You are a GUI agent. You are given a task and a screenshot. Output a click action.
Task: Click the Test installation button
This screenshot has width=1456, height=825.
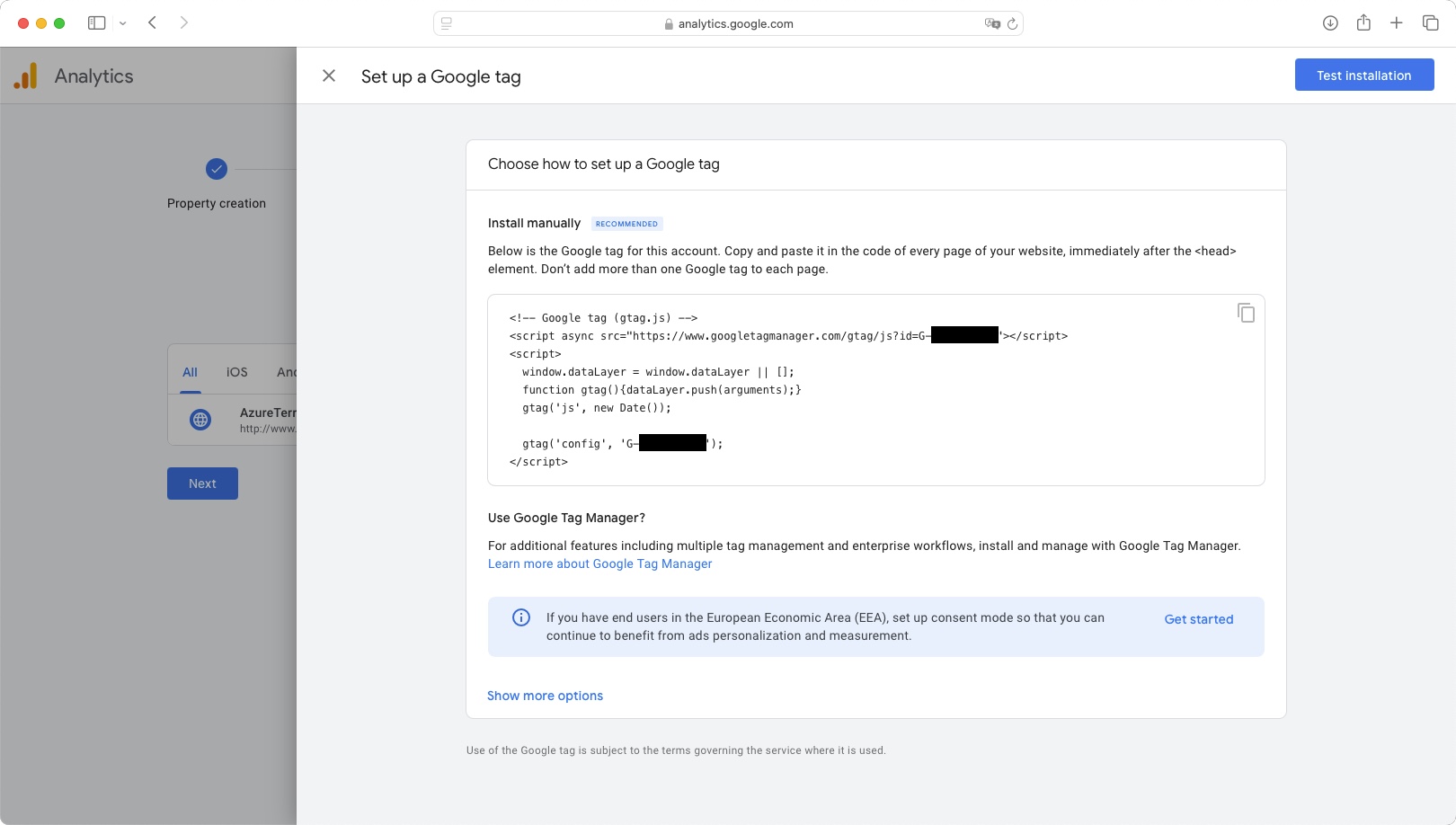pyautogui.click(x=1363, y=75)
